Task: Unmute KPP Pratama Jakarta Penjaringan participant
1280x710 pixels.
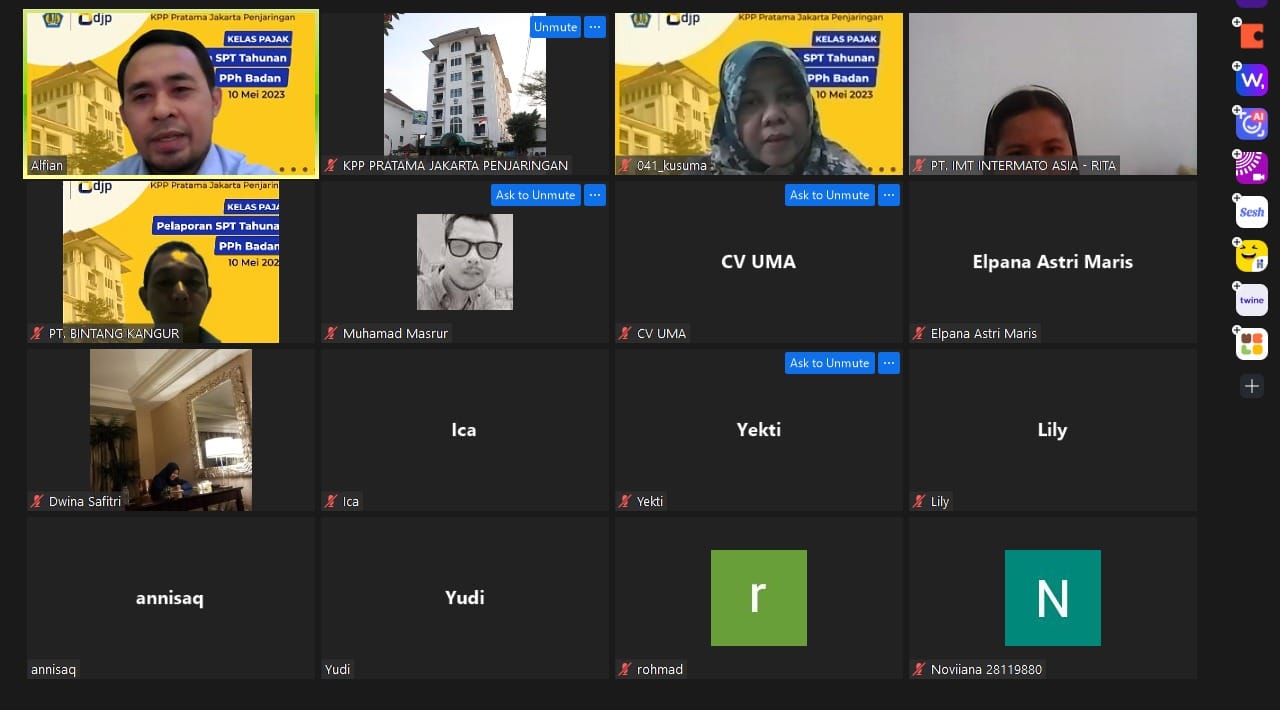Action: click(555, 27)
